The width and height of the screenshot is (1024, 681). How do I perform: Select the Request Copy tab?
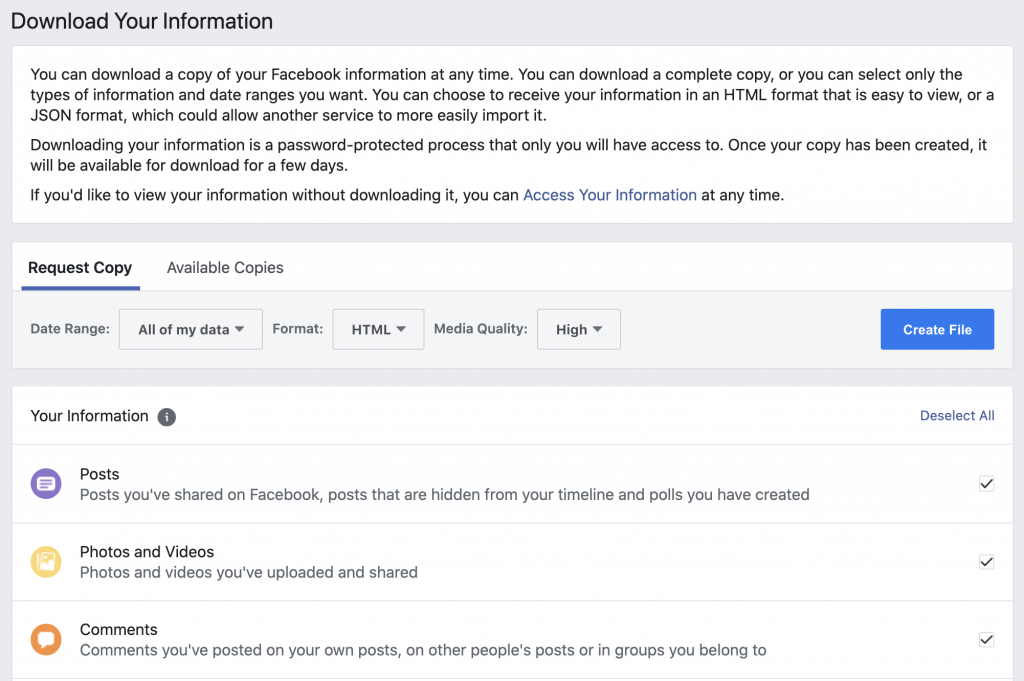[80, 268]
